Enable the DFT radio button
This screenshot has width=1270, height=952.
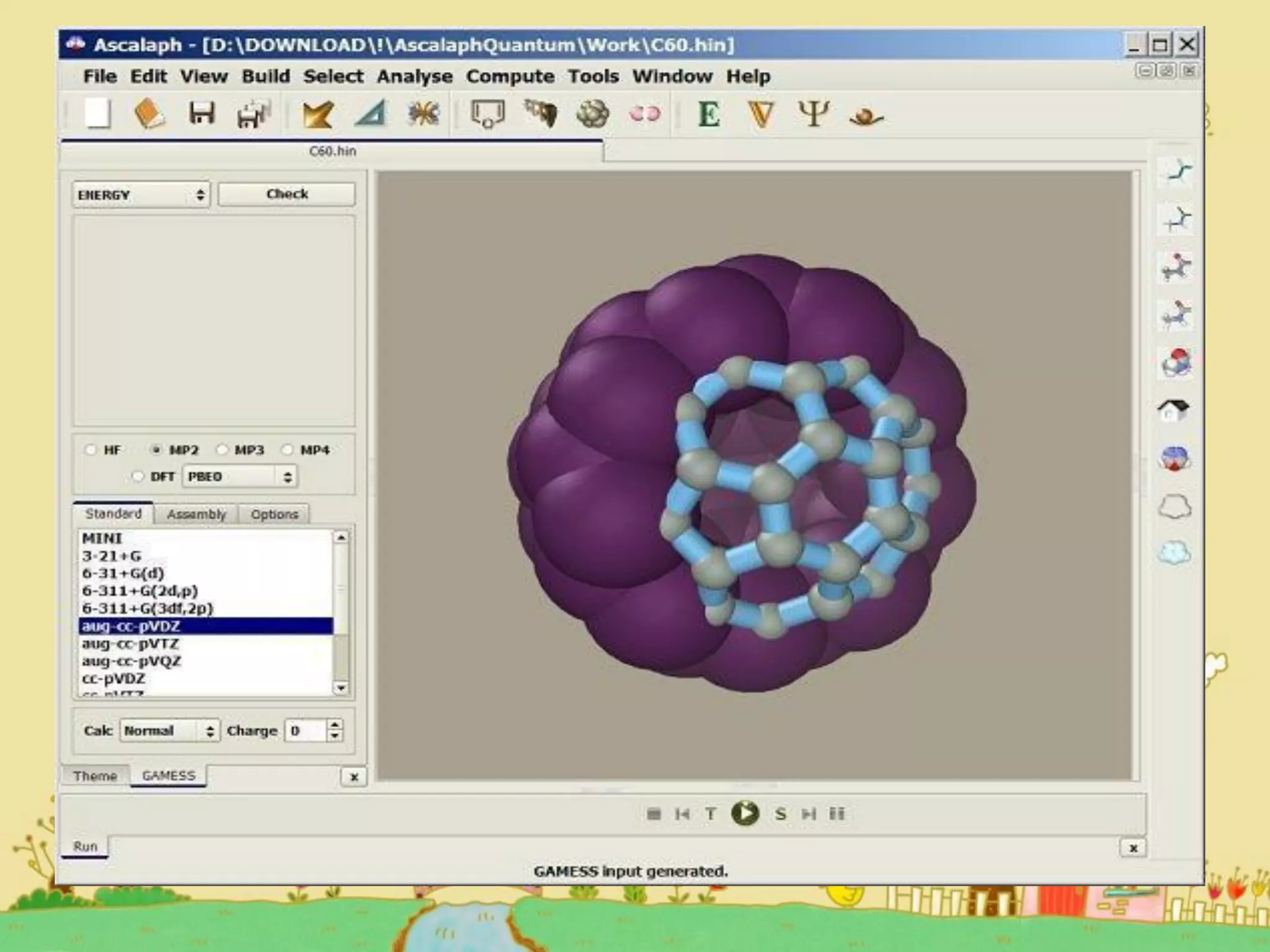click(x=138, y=476)
